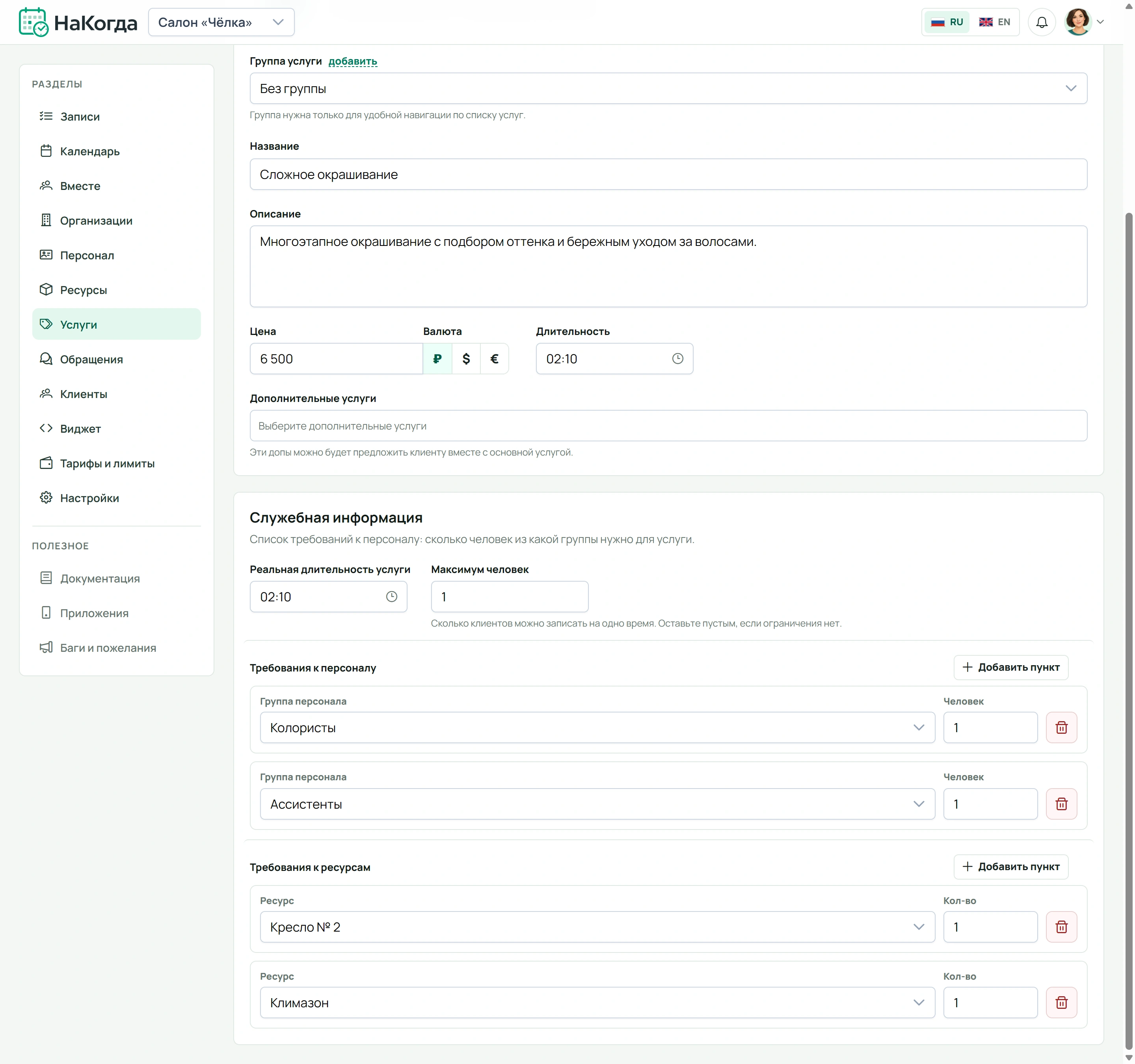Open the user avatar menu
This screenshot has width=1135, height=1064.
tap(1084, 22)
